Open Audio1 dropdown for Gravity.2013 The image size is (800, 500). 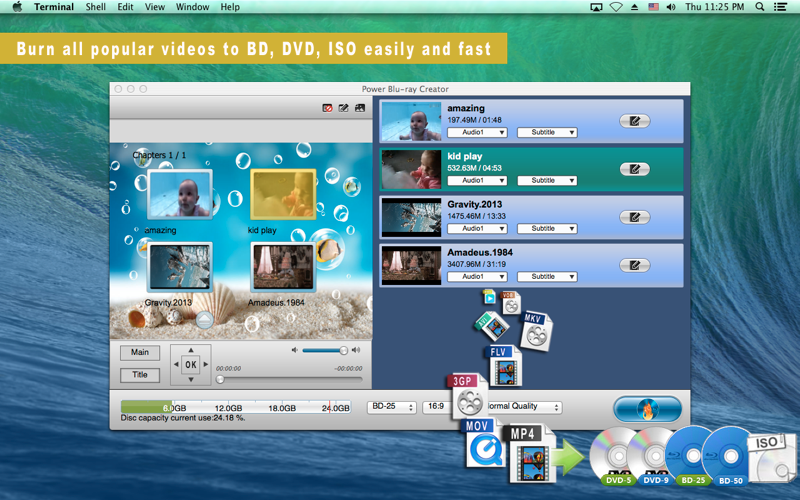477,228
